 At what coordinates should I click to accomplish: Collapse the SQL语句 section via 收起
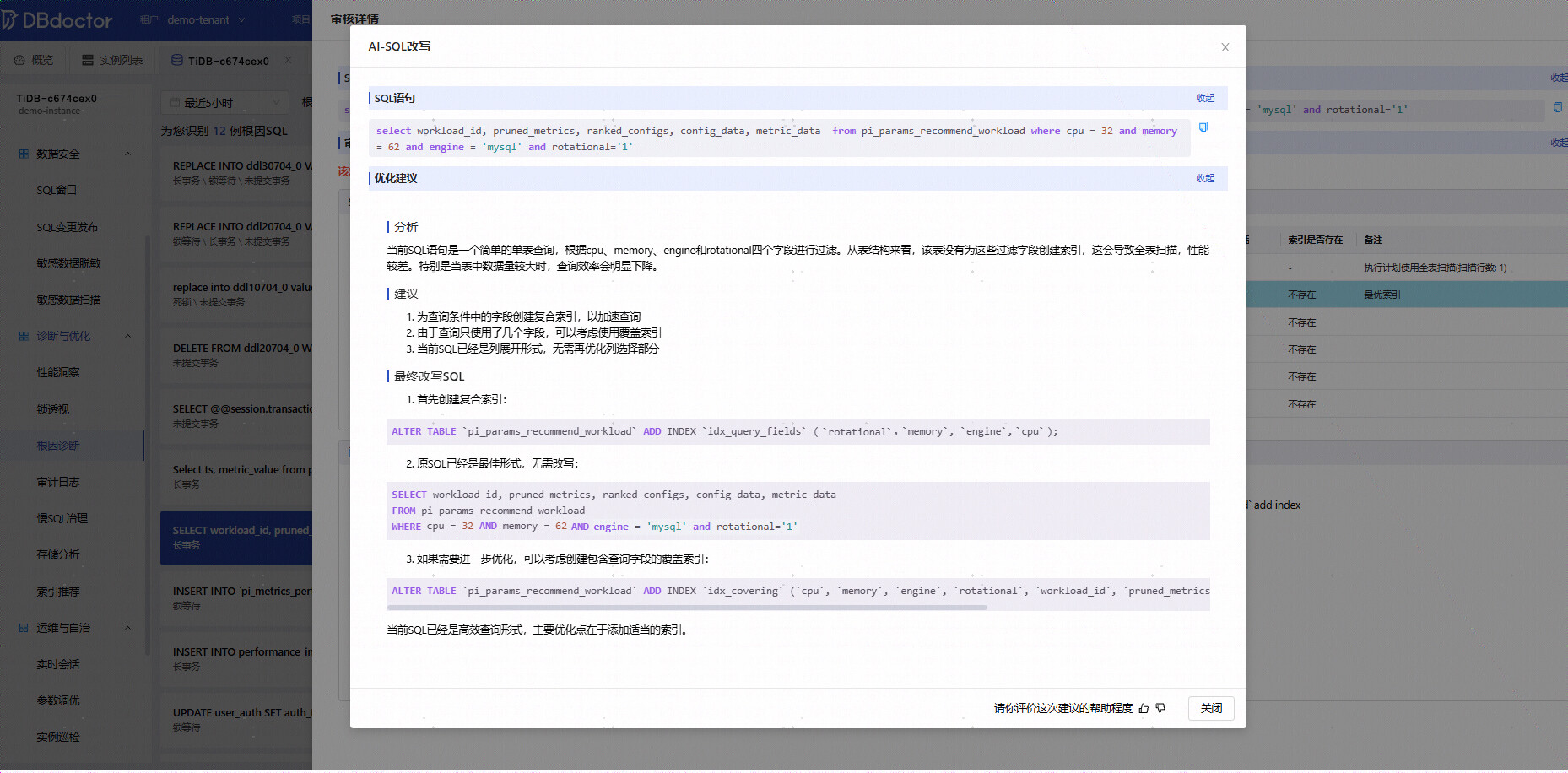(x=1205, y=98)
